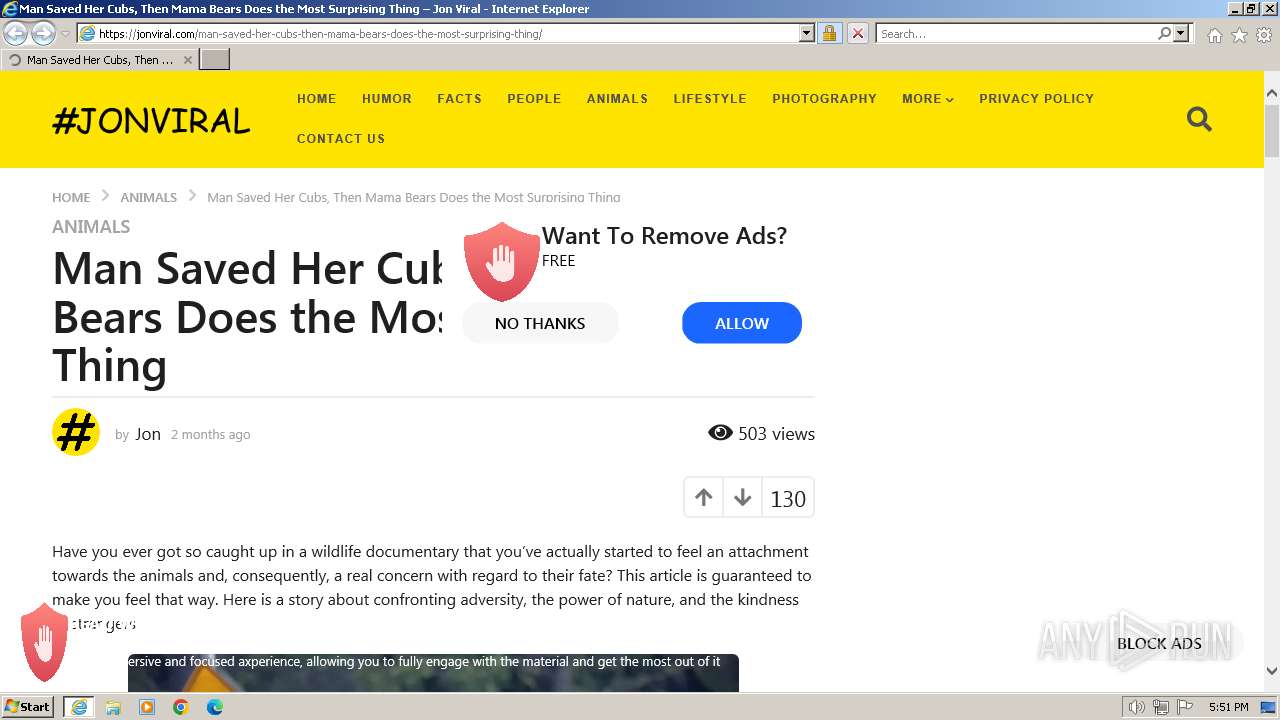This screenshot has height=720, width=1280.
Task: Click the browser Forward arrow button
Action: point(43,34)
